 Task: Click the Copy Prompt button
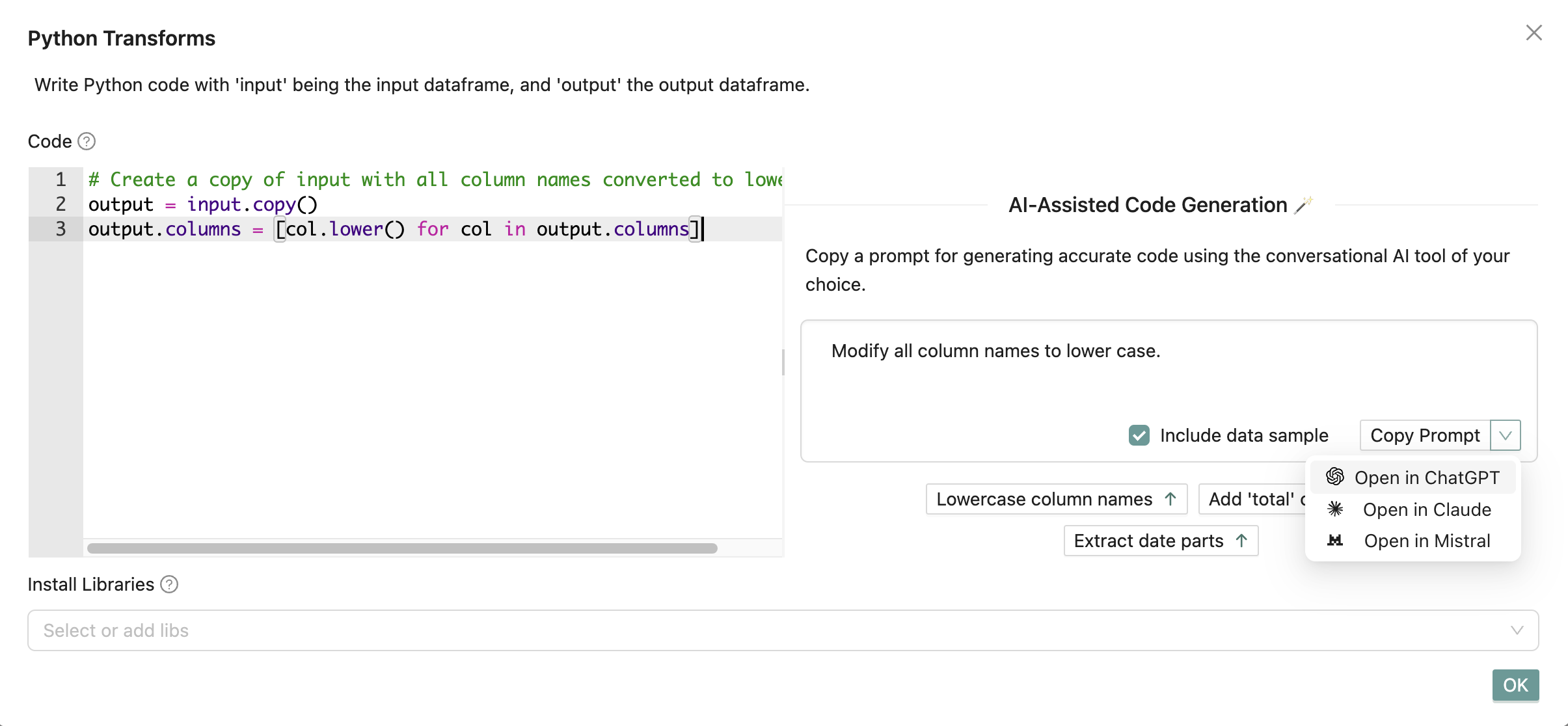point(1425,435)
